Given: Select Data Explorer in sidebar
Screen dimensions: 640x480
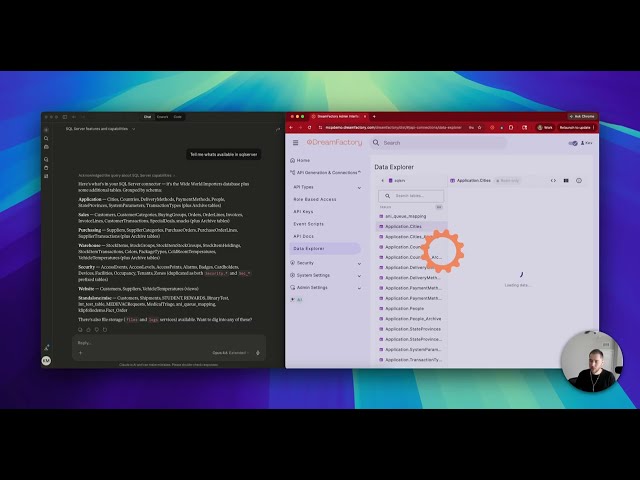Looking at the screenshot, I should click(x=325, y=249).
